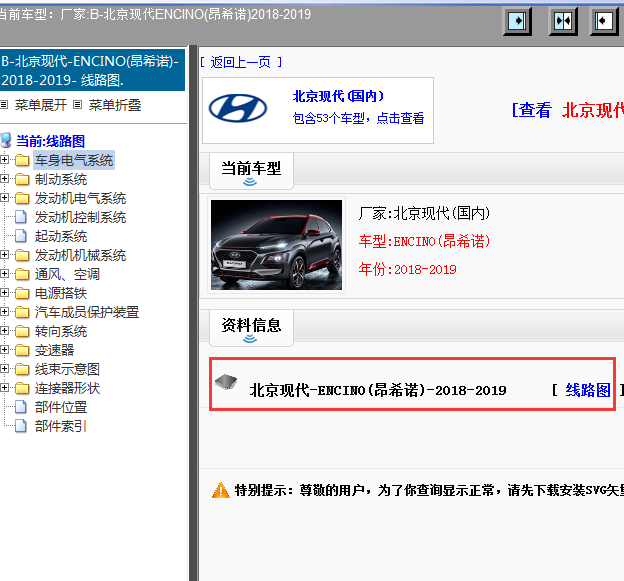The image size is (624, 581).
Task: Select 制动系统 tree label
Action: coord(60,179)
